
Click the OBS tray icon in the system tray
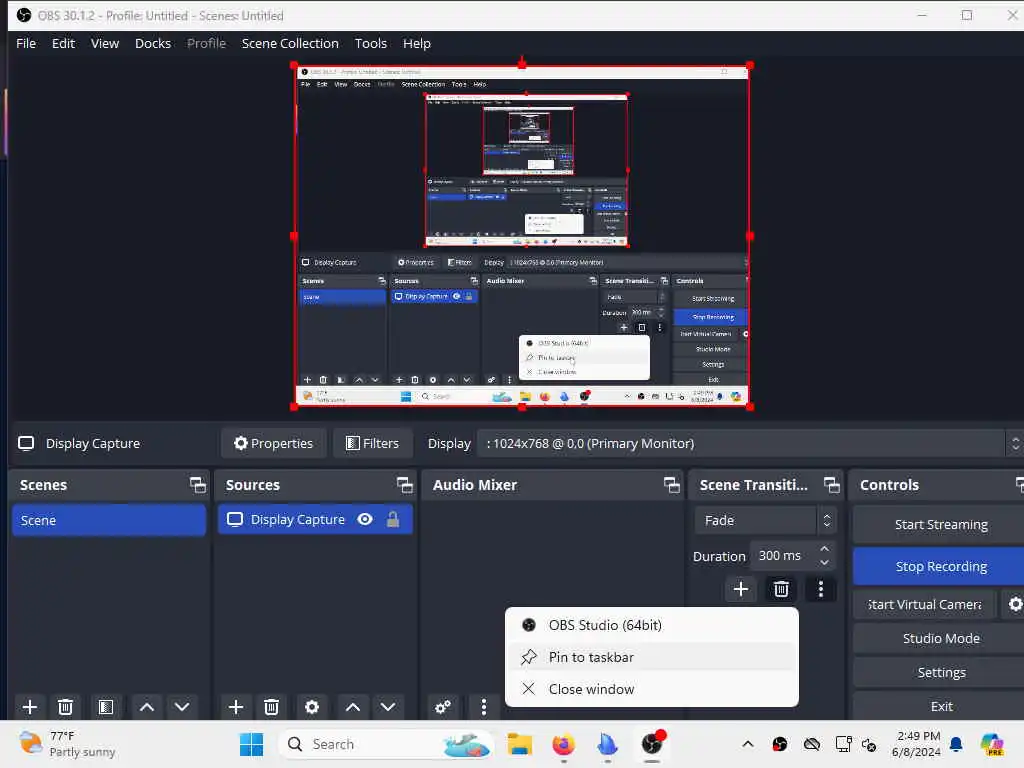click(780, 744)
